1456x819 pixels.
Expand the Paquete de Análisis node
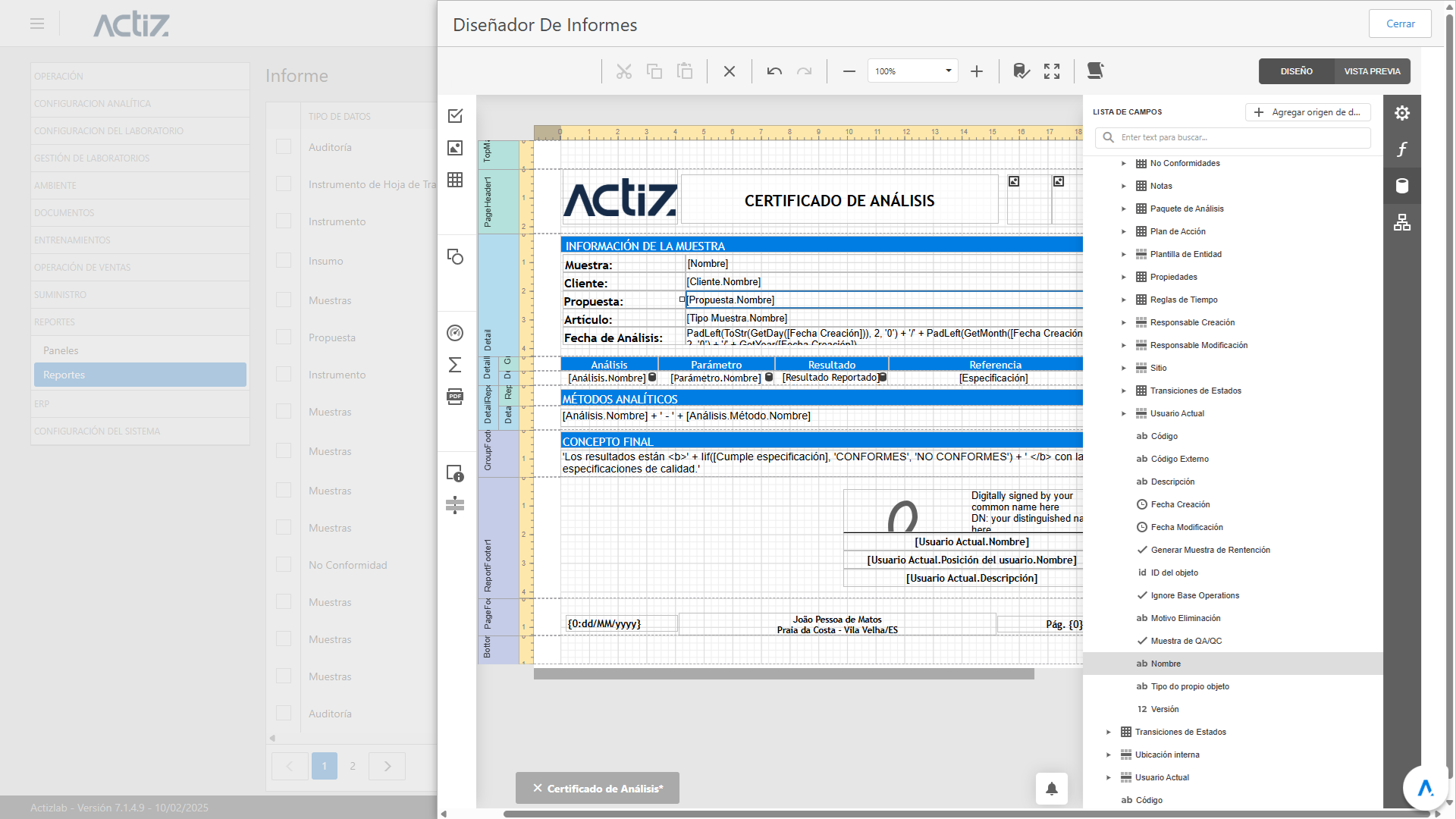[1124, 209]
